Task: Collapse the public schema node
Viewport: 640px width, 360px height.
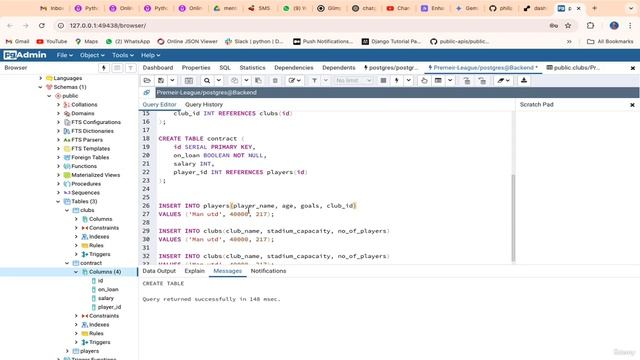Action: 49,96
